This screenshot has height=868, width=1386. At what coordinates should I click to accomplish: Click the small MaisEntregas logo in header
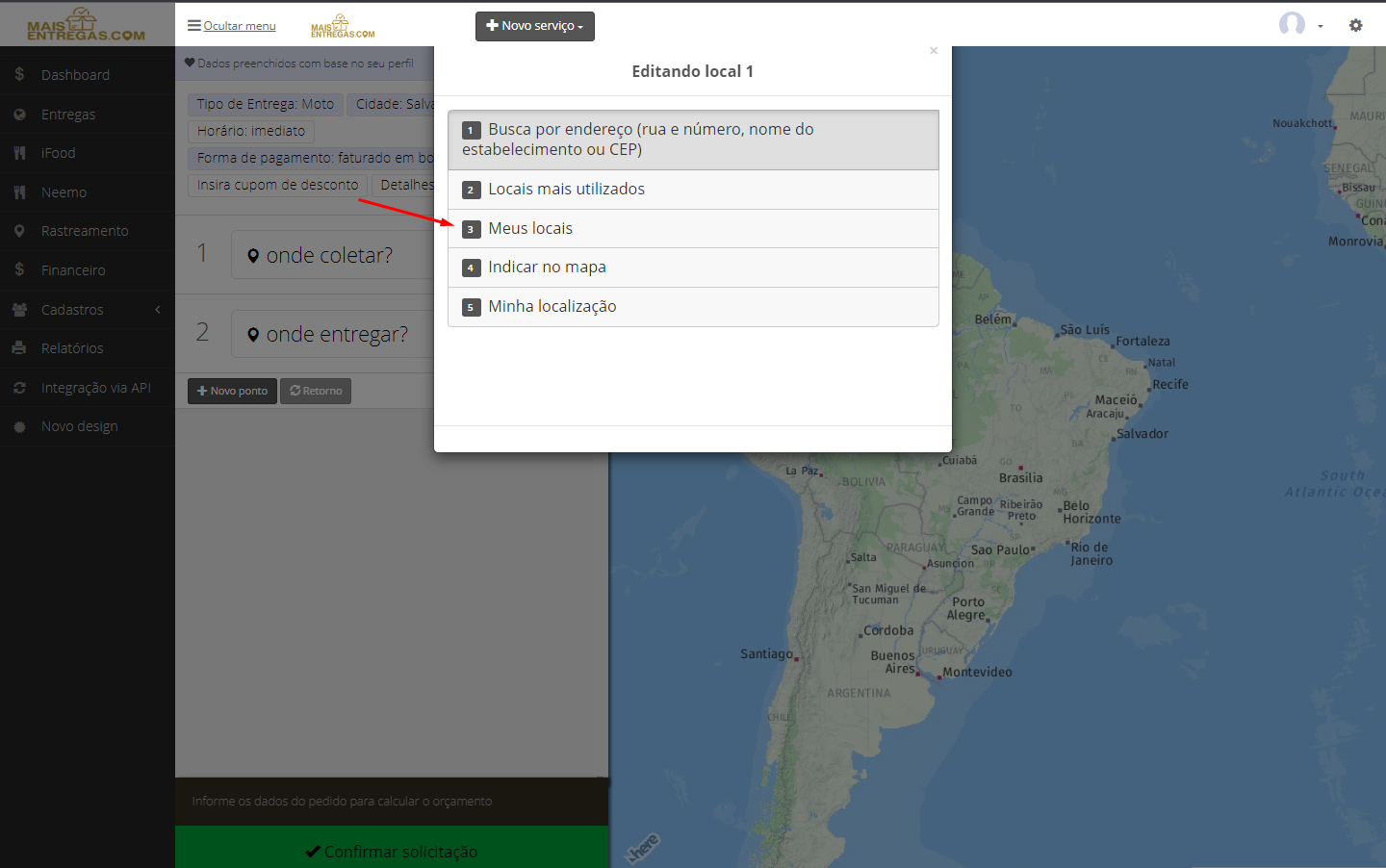coord(343,26)
